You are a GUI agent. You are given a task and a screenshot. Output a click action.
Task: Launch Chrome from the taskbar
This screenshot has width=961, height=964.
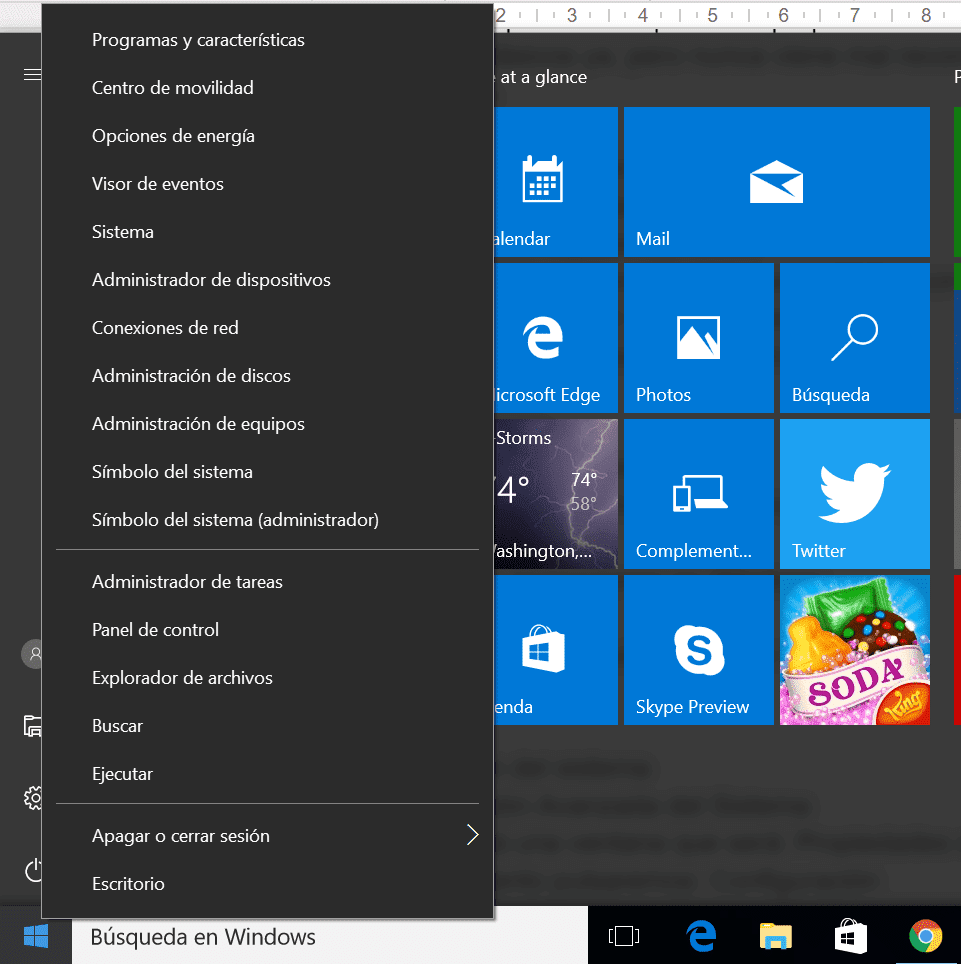click(925, 936)
